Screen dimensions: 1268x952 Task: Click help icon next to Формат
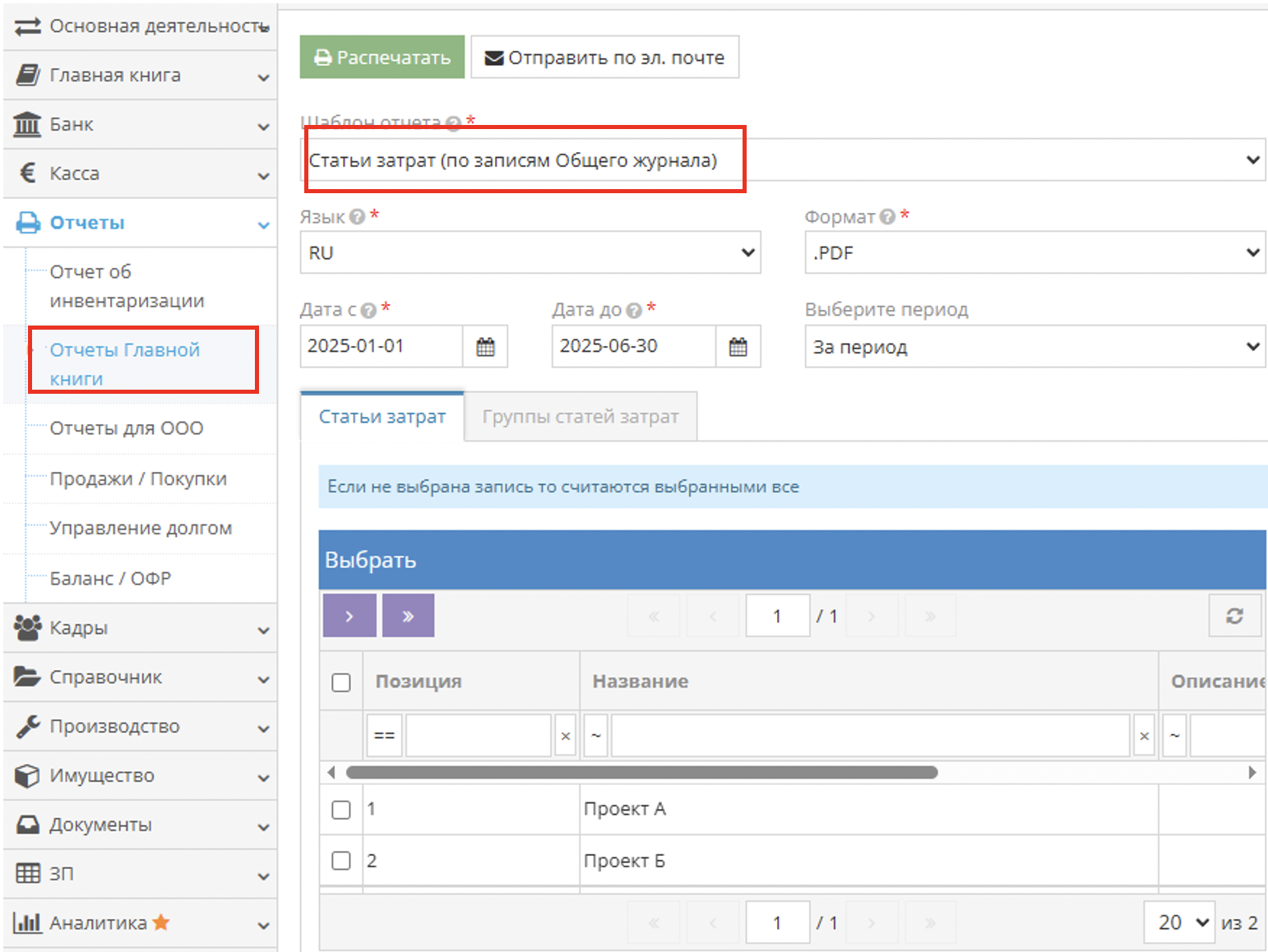pos(887,217)
